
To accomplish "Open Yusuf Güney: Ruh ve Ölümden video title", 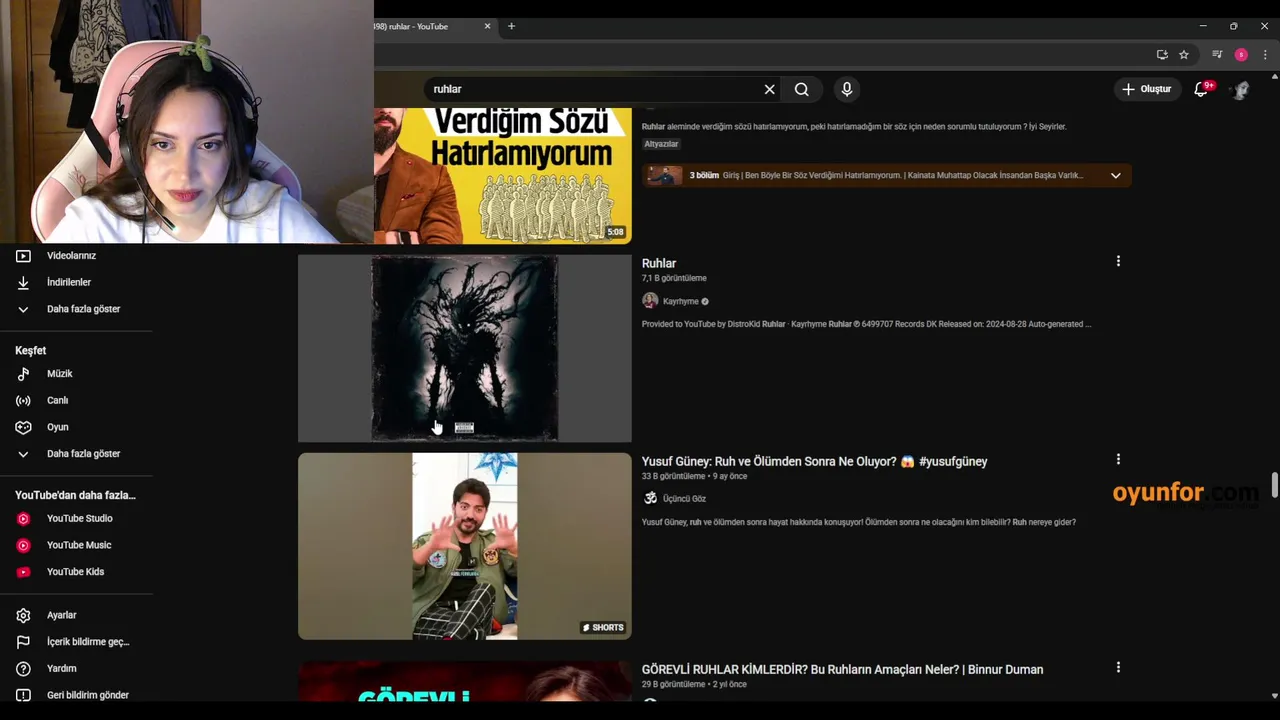I will (814, 461).
